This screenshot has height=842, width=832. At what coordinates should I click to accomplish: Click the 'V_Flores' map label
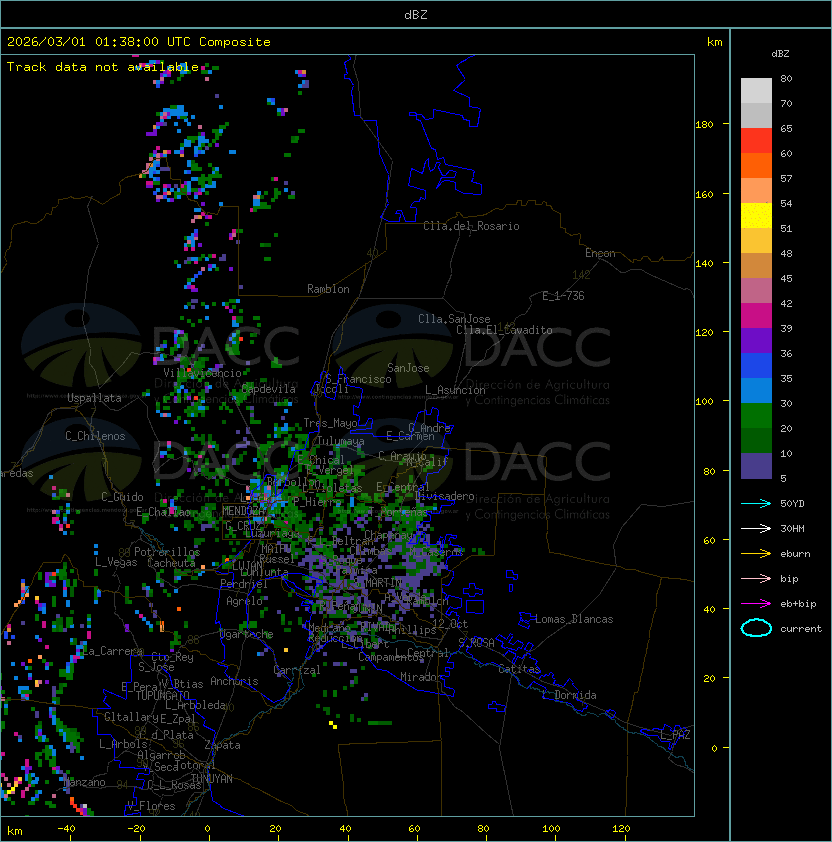click(151, 806)
